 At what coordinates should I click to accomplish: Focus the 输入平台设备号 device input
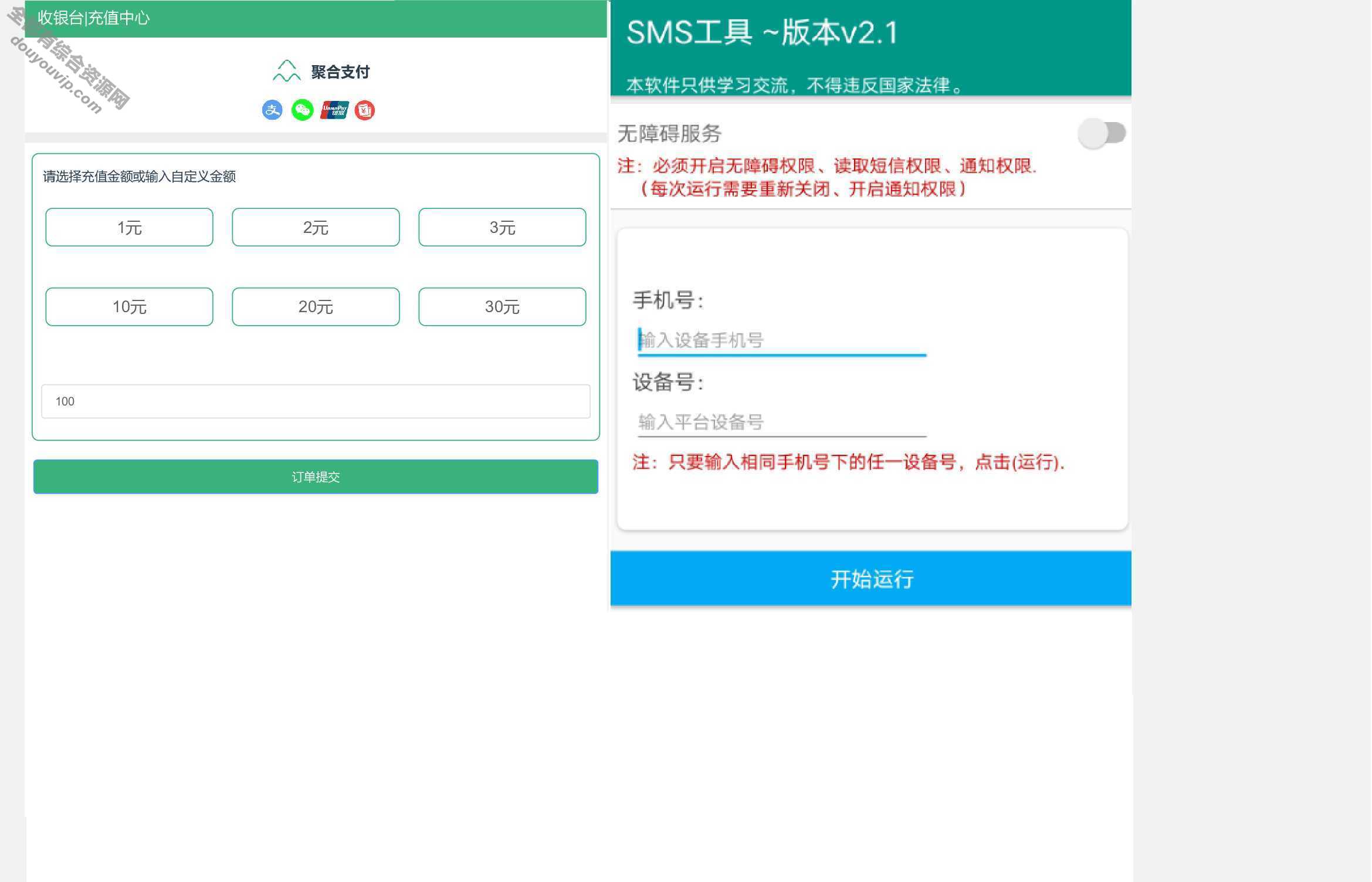click(x=782, y=422)
